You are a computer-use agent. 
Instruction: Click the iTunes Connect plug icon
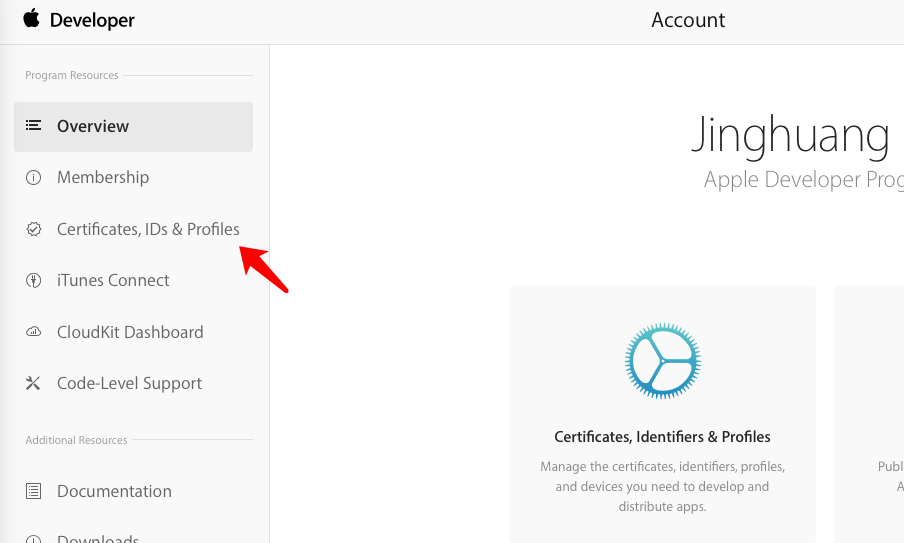(x=33, y=281)
